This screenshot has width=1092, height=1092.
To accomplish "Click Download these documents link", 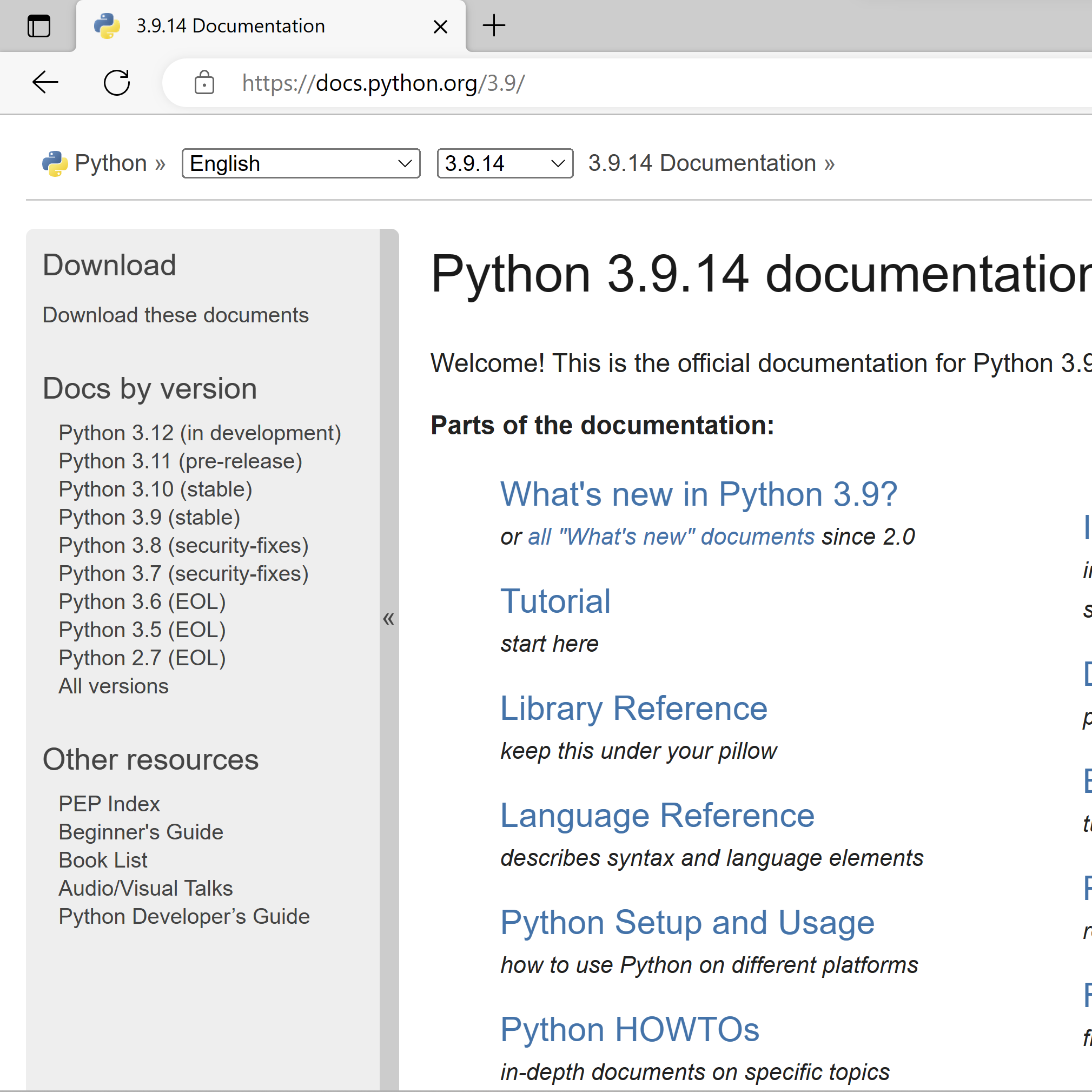I will (175, 315).
